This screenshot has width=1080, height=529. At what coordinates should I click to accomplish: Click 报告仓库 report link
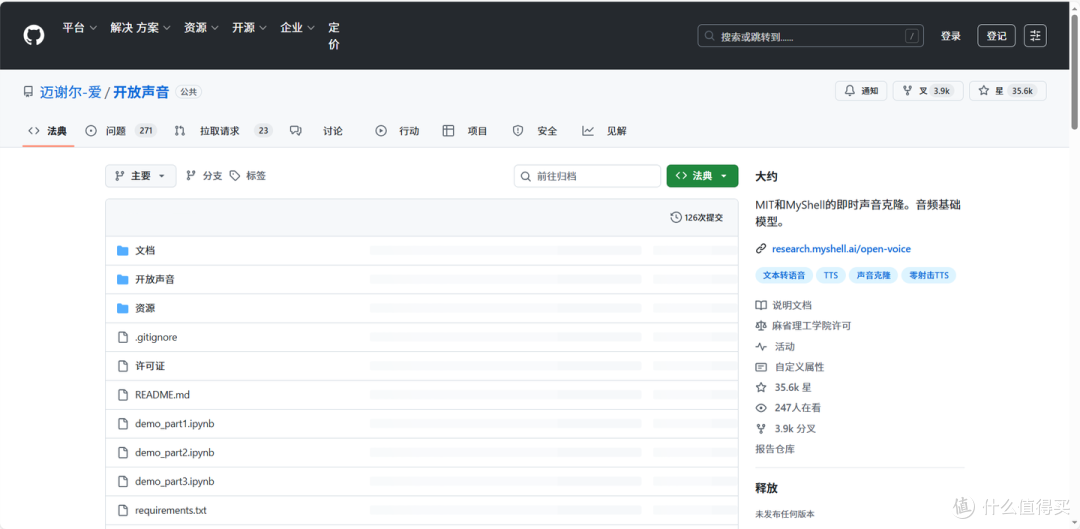coord(775,449)
